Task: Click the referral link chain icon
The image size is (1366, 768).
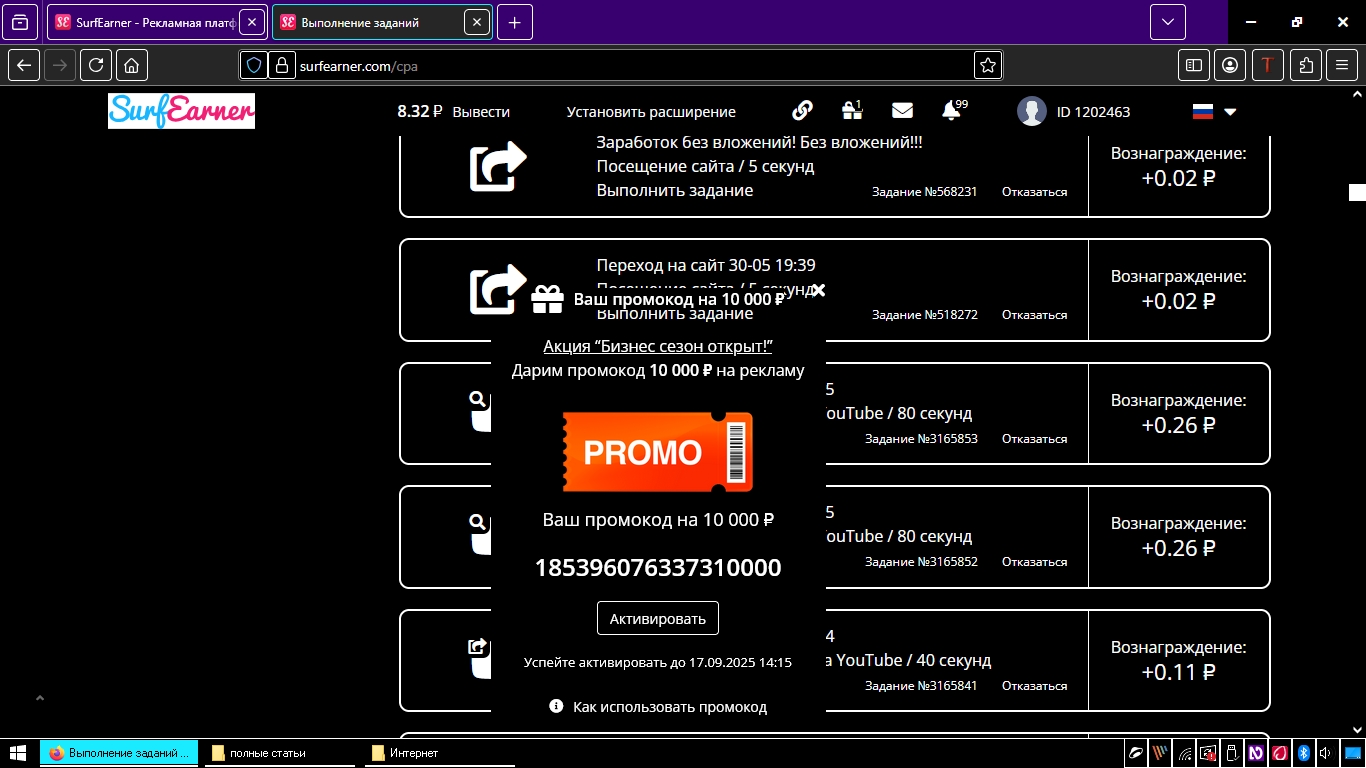Action: click(802, 111)
